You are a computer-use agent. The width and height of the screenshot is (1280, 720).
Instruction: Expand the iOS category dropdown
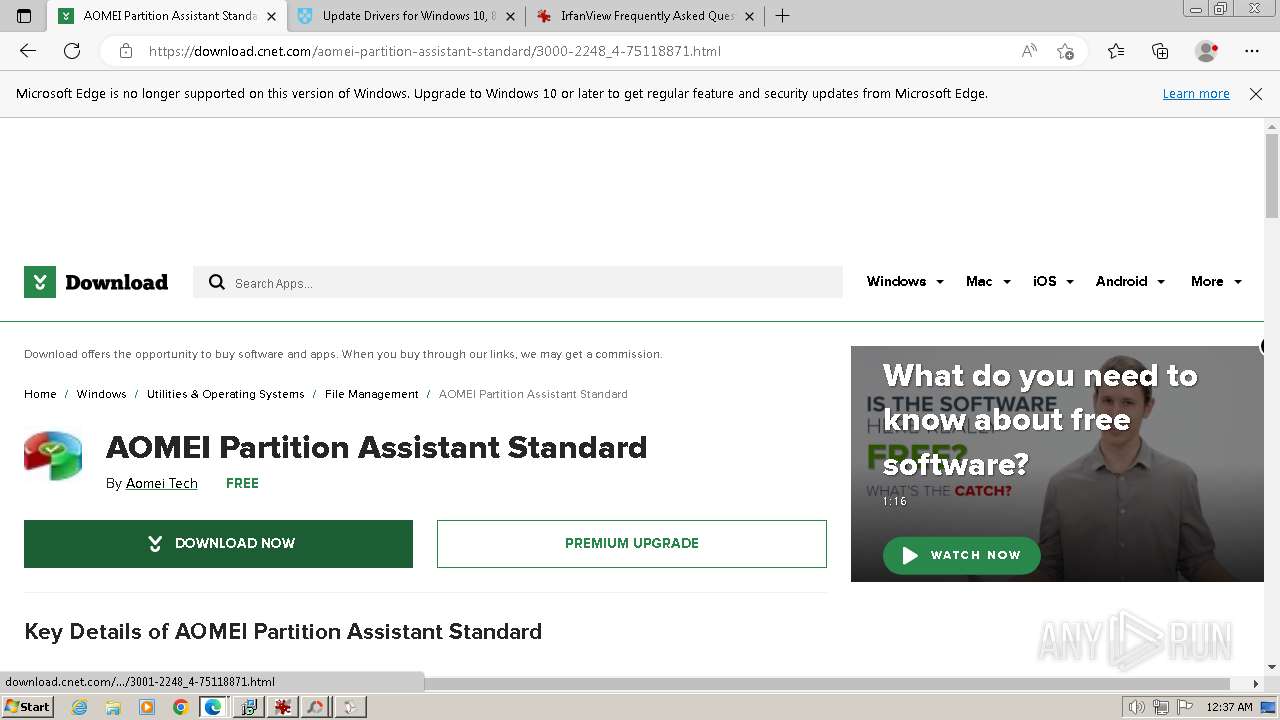coord(1053,282)
